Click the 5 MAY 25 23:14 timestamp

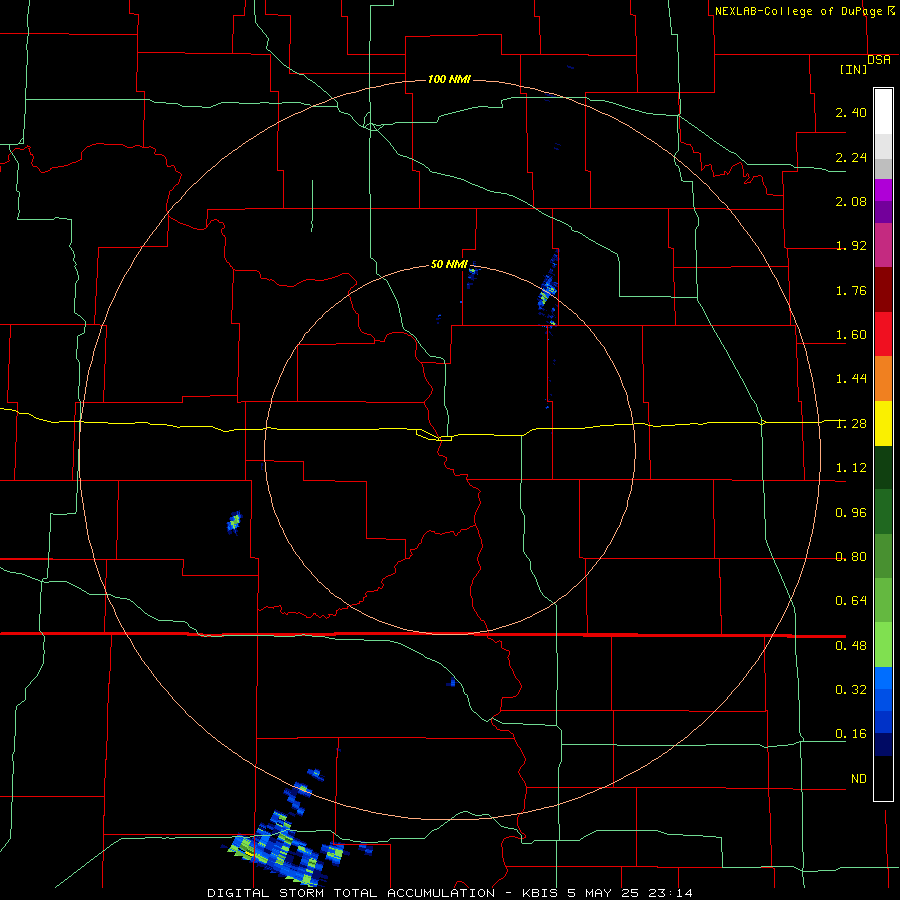pos(630,893)
